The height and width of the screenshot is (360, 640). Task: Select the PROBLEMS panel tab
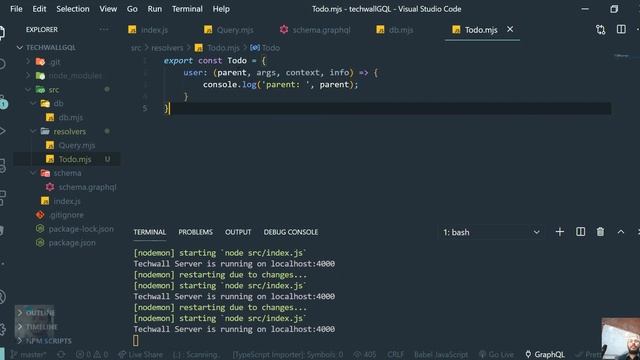196,232
